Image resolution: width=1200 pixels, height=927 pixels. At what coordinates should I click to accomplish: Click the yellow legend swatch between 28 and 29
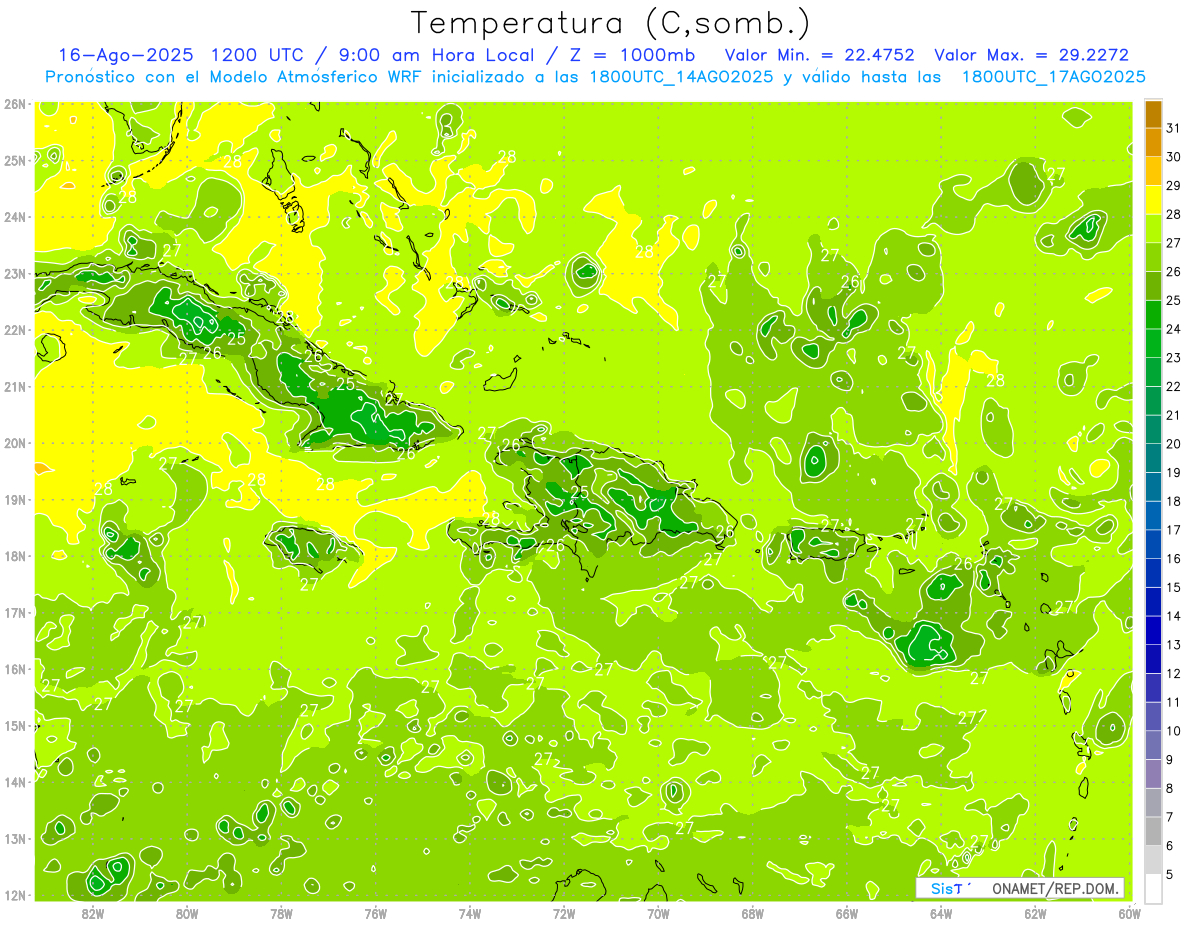[1153, 200]
